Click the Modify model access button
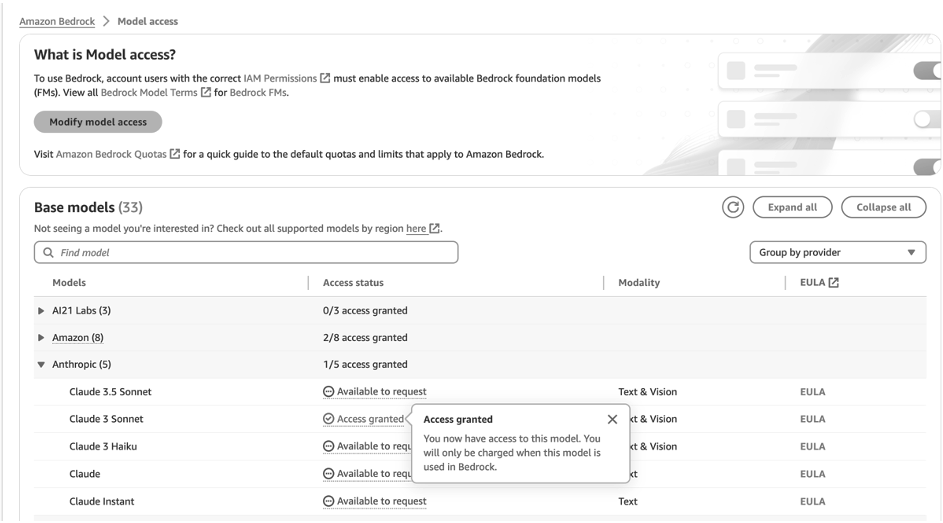 pos(98,122)
